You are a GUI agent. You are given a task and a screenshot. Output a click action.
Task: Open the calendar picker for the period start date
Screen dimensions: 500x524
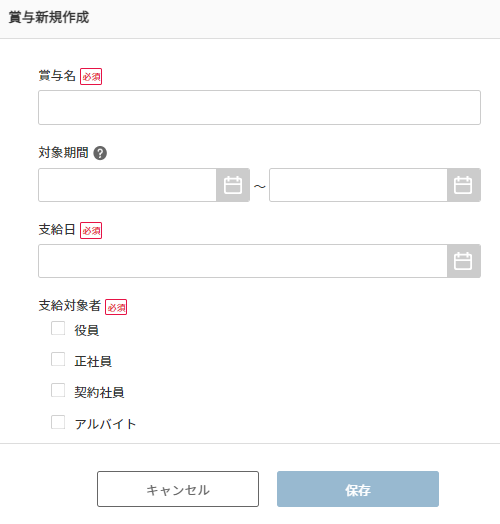[233, 185]
